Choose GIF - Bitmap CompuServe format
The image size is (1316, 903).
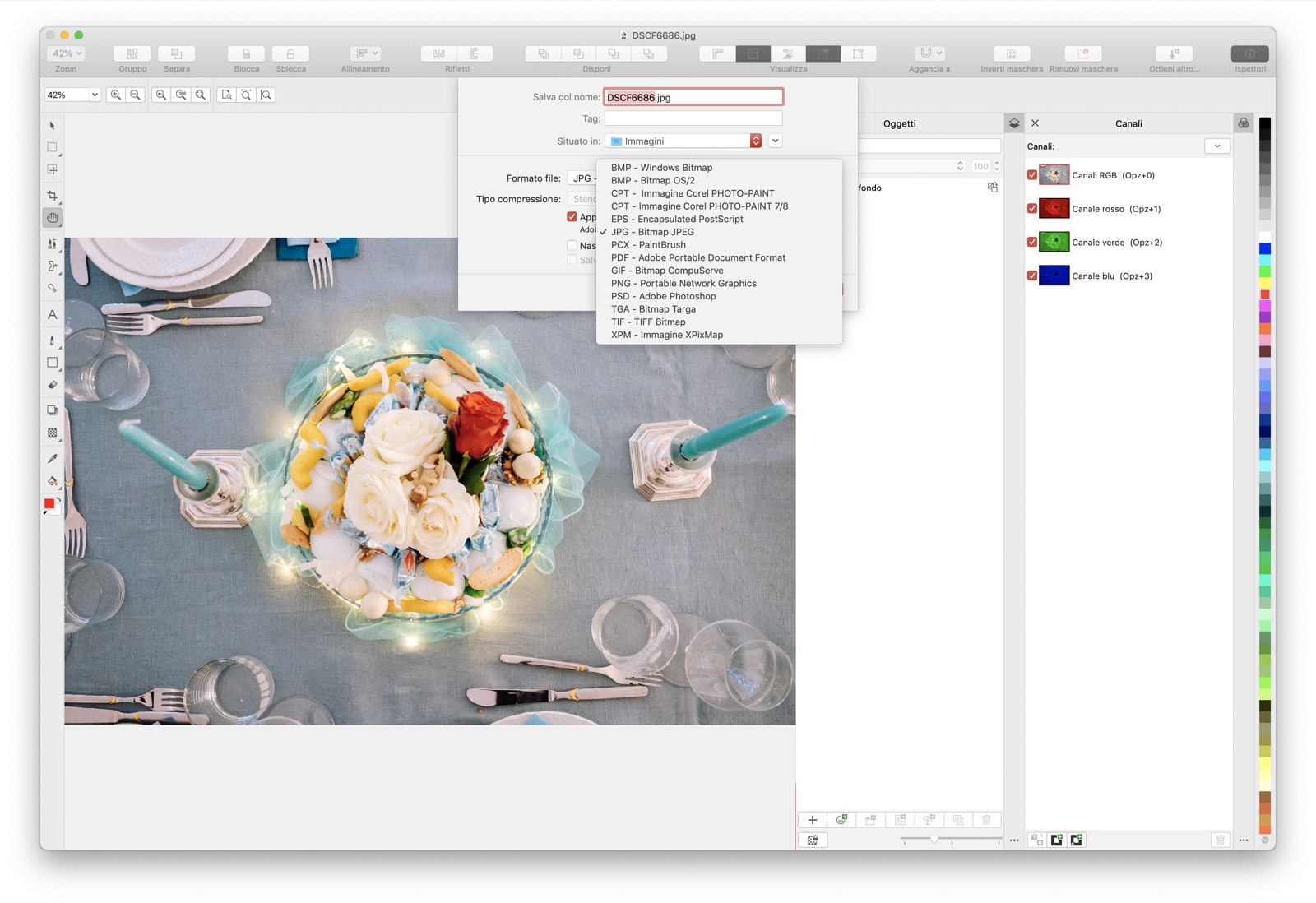pos(667,271)
